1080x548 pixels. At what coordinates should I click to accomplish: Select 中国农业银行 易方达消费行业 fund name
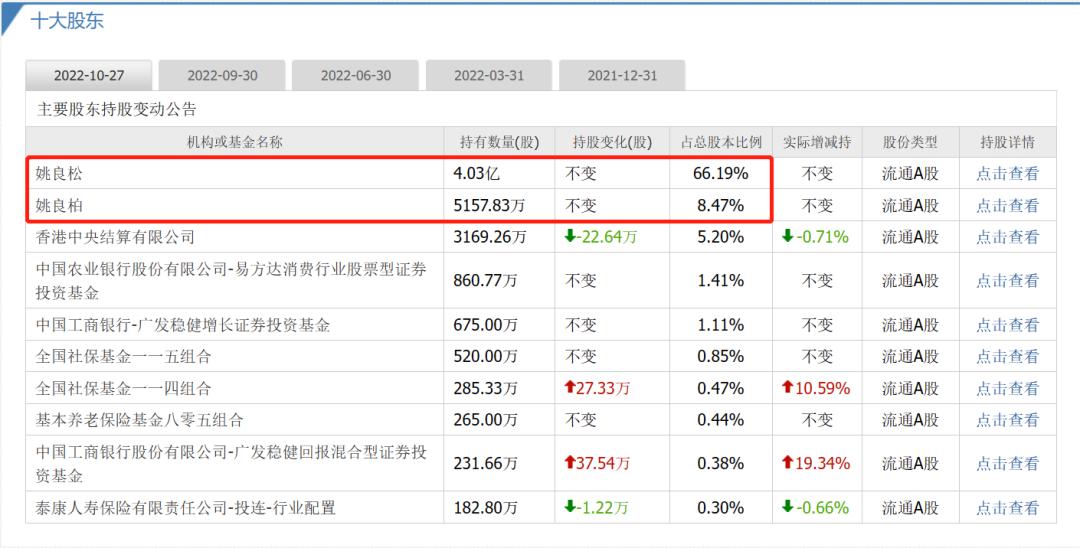point(231,281)
